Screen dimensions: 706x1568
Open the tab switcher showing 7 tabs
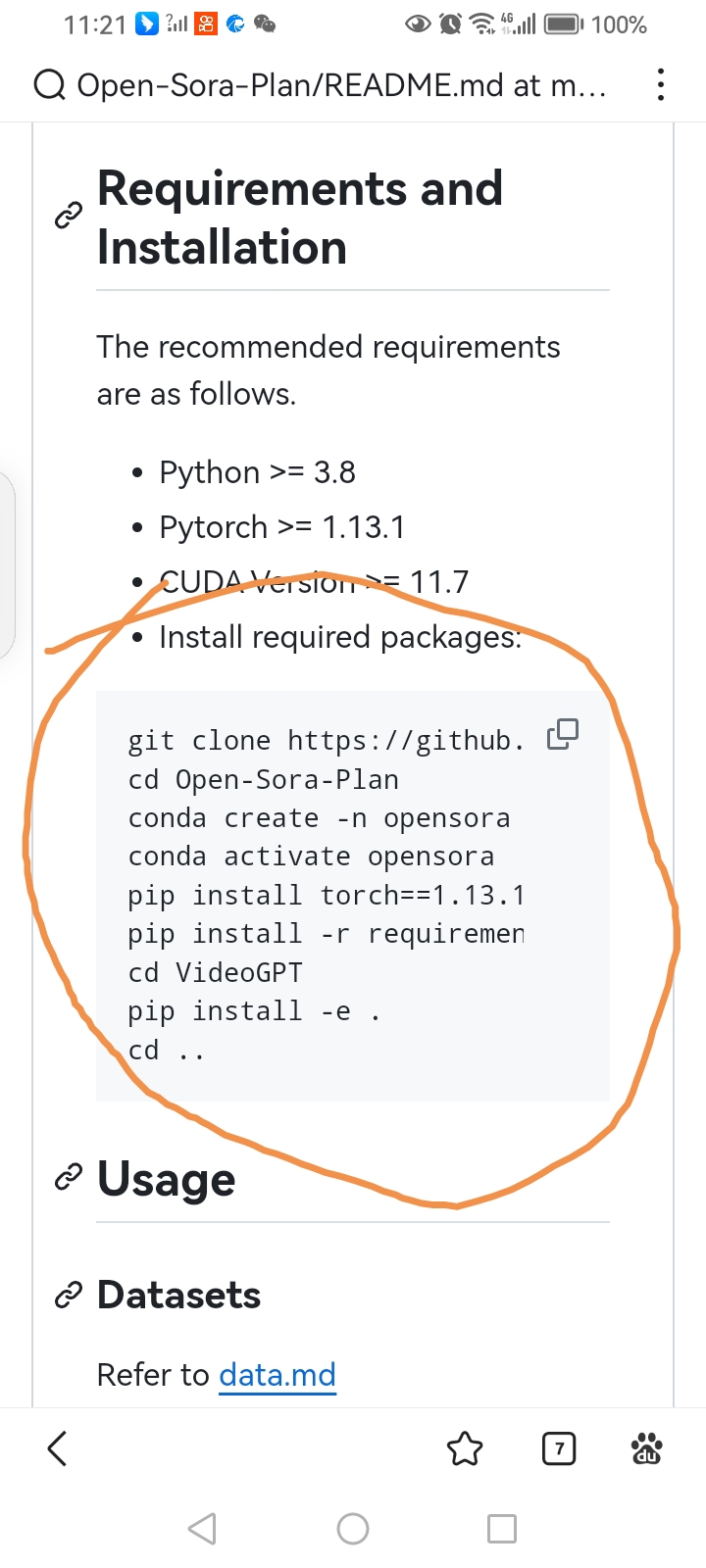pos(559,1448)
